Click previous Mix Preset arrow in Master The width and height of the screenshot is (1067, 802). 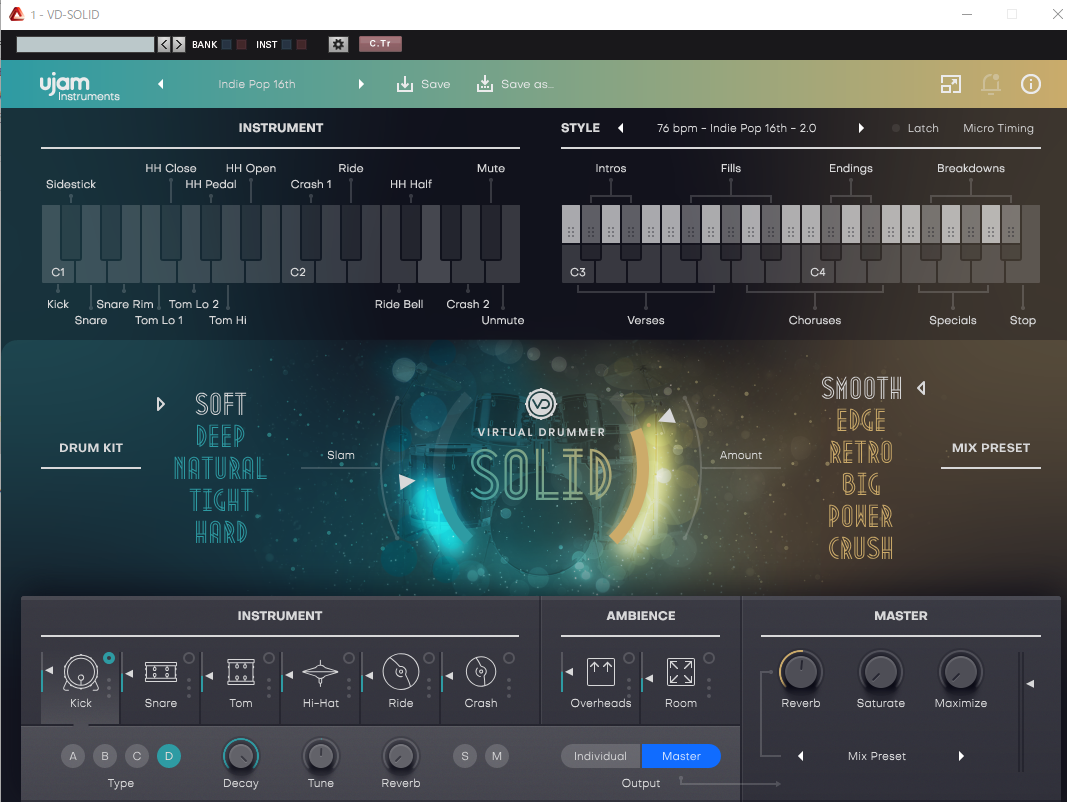801,756
